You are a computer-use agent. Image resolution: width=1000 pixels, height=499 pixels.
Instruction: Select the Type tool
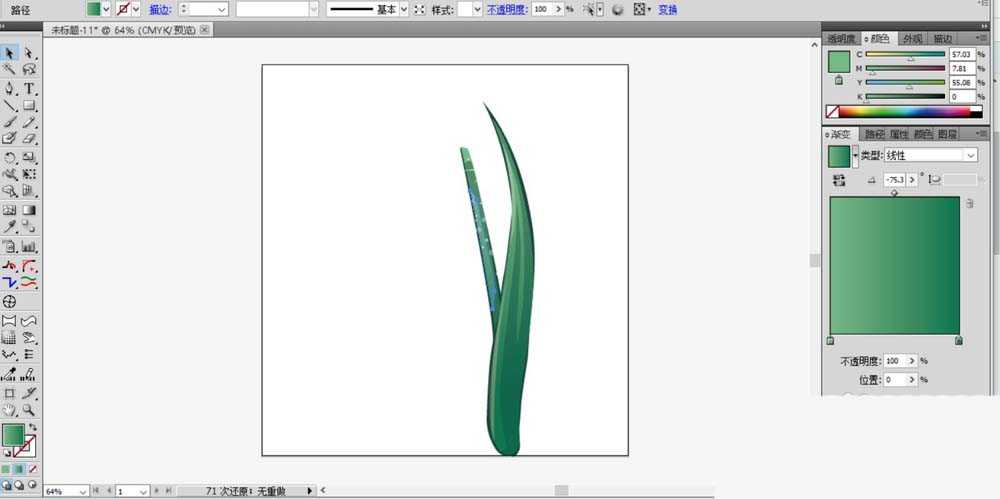click(29, 89)
